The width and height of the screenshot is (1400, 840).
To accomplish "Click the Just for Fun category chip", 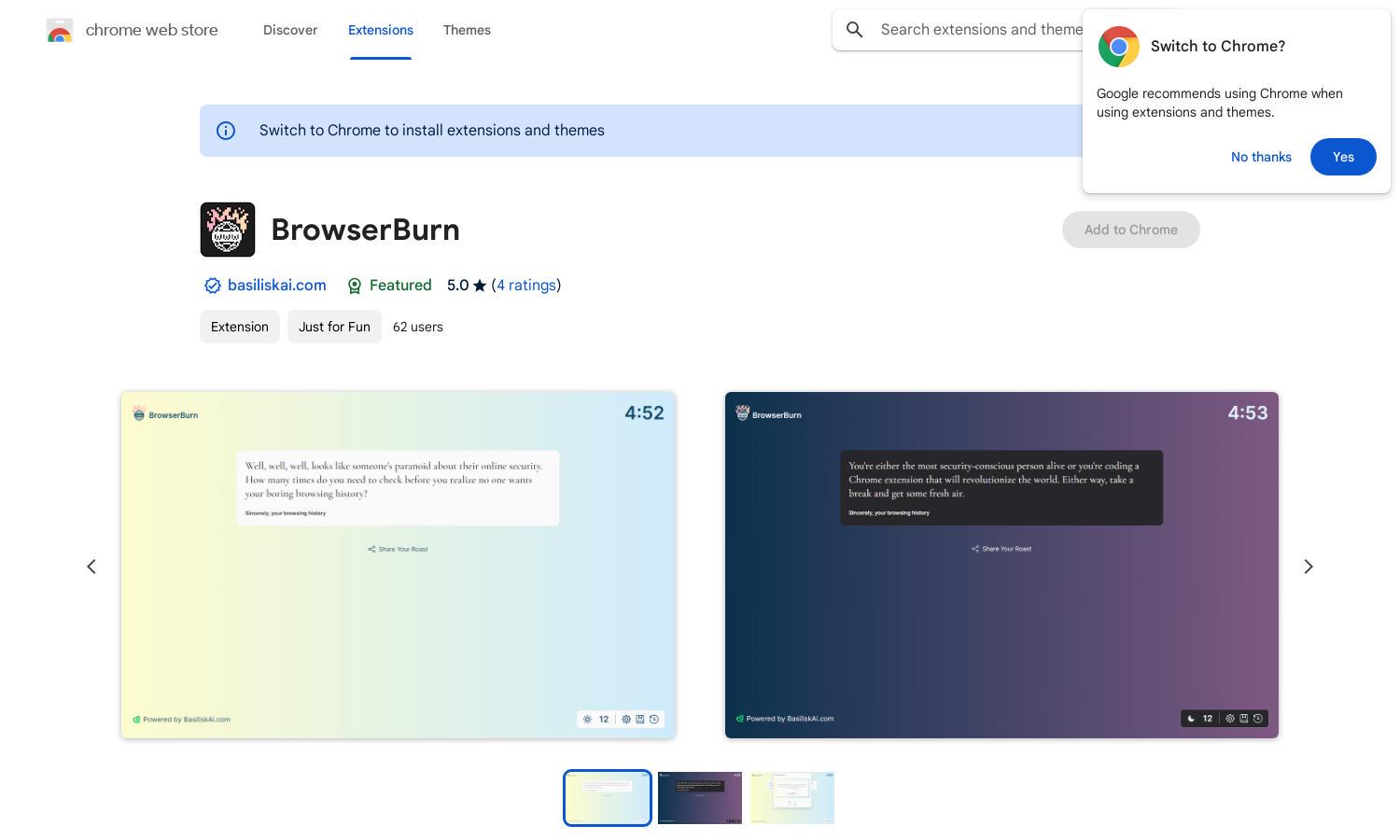I will click(x=334, y=327).
